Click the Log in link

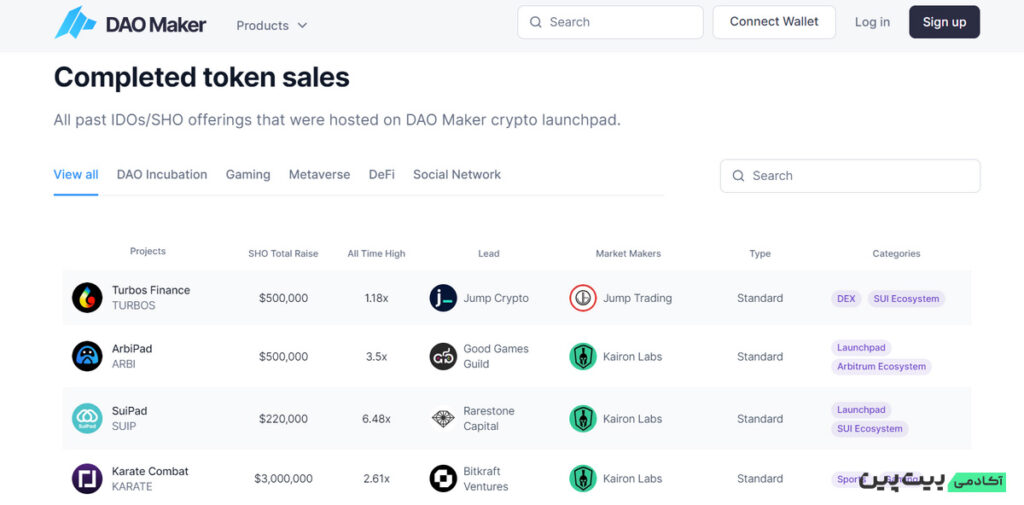pyautogui.click(x=872, y=22)
